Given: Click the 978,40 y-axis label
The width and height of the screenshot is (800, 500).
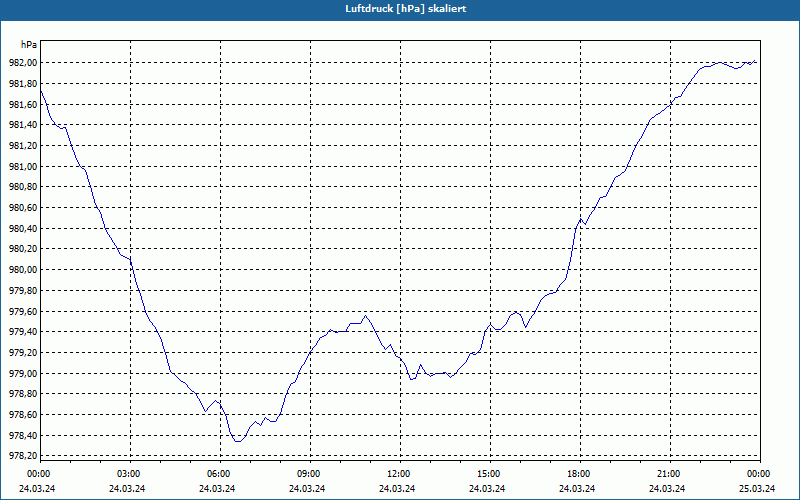Looking at the screenshot, I should click(x=23, y=436).
